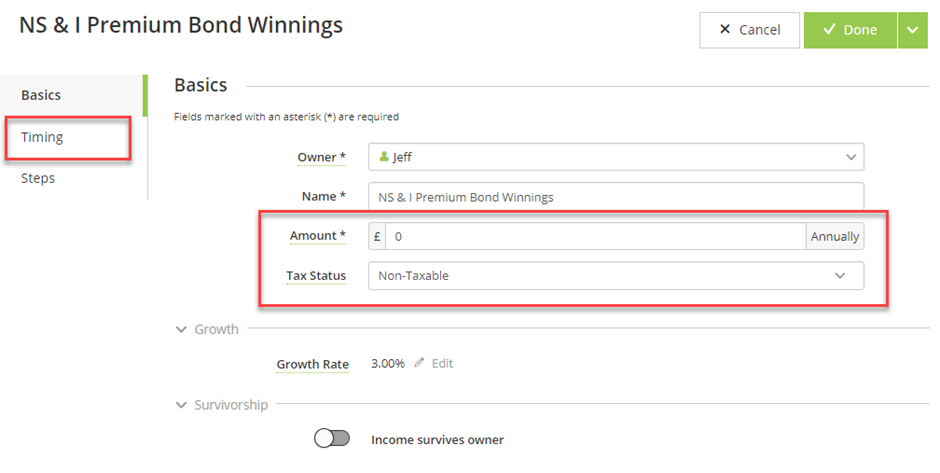Toggle the Income survives owner switch
940x473 pixels.
pos(332,438)
